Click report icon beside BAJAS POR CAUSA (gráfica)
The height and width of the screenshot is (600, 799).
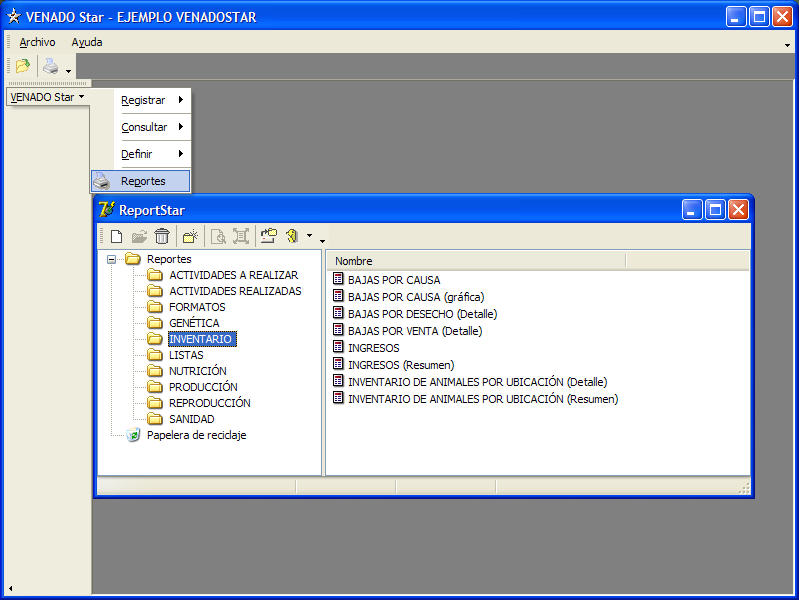tap(338, 295)
